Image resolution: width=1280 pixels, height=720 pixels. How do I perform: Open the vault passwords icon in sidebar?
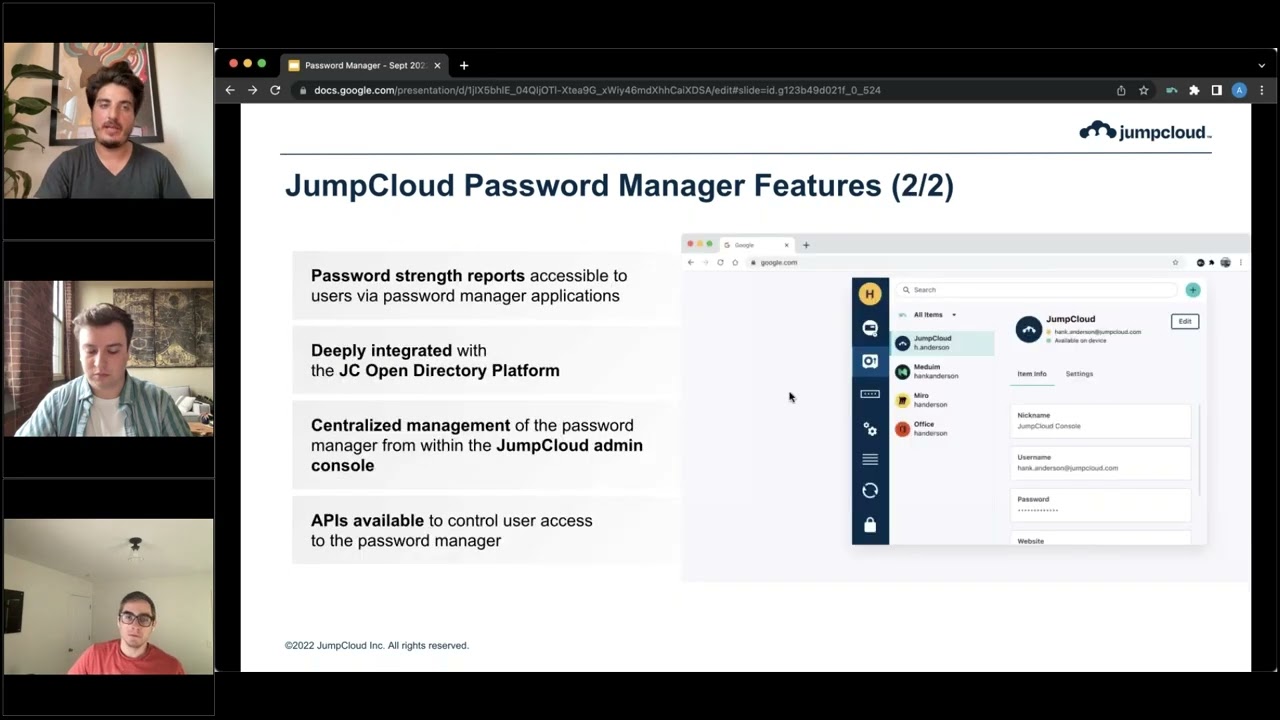(x=870, y=361)
